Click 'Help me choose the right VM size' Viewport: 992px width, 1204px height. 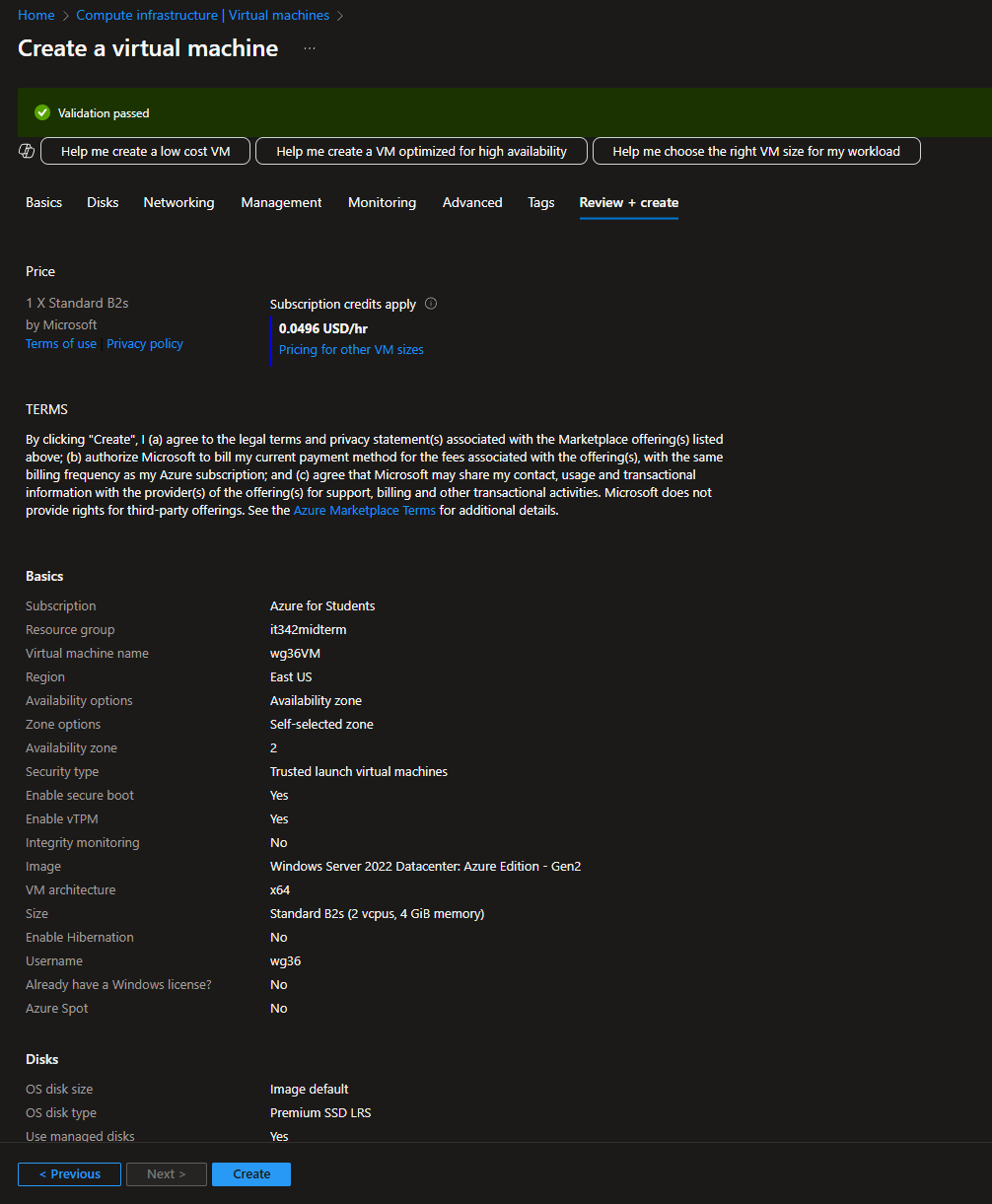[x=755, y=151]
